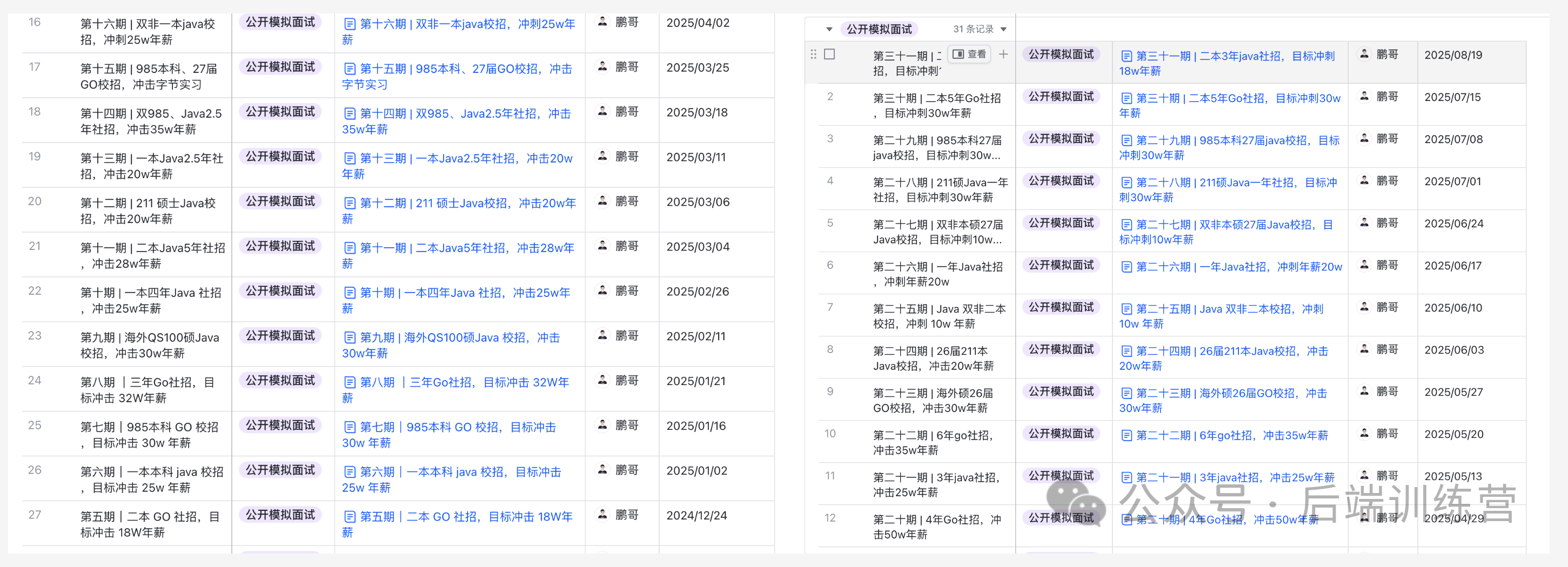Open the 31 条记录 dropdown arrow
Screen dimensions: 1568x567
pos(1003,29)
